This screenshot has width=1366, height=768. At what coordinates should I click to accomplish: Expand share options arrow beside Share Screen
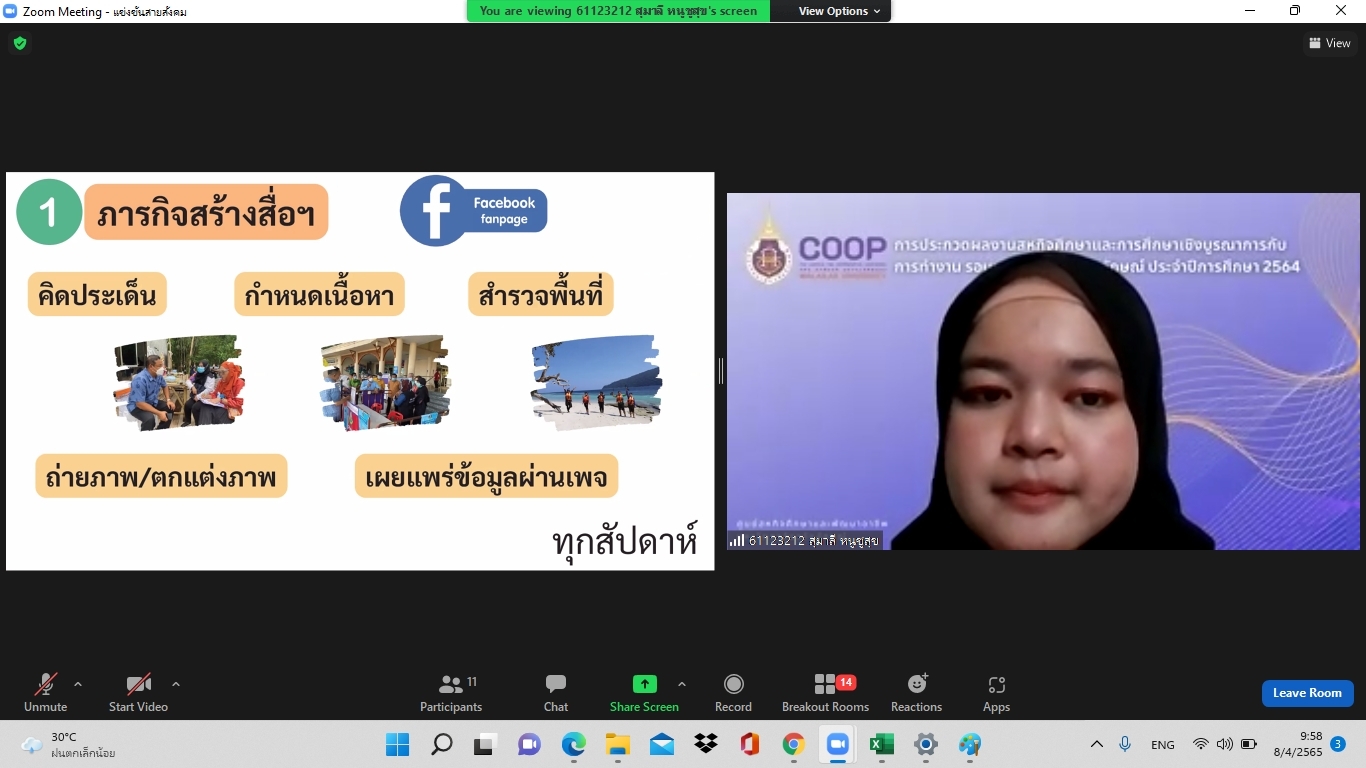[682, 685]
